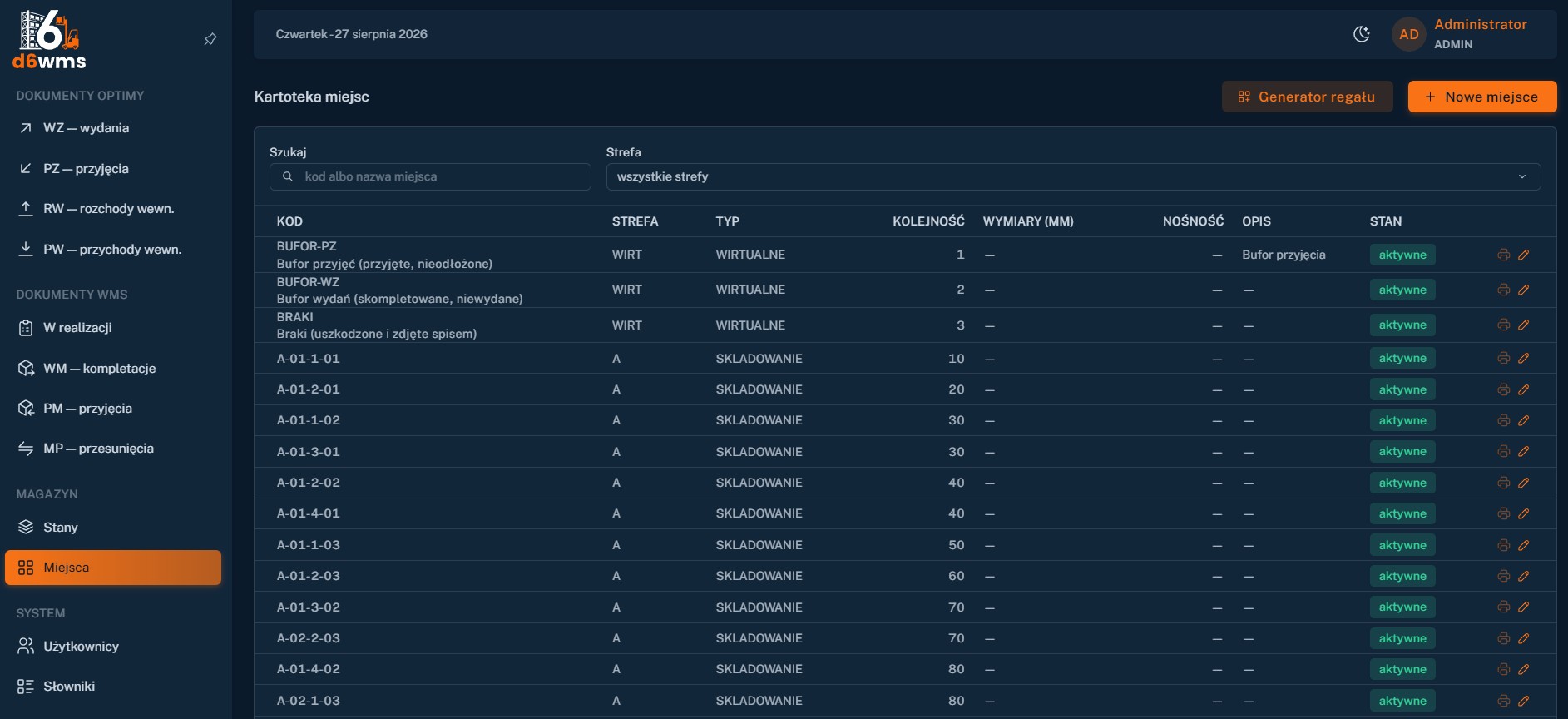
Task: Open W realizacji section
Action: [113, 328]
